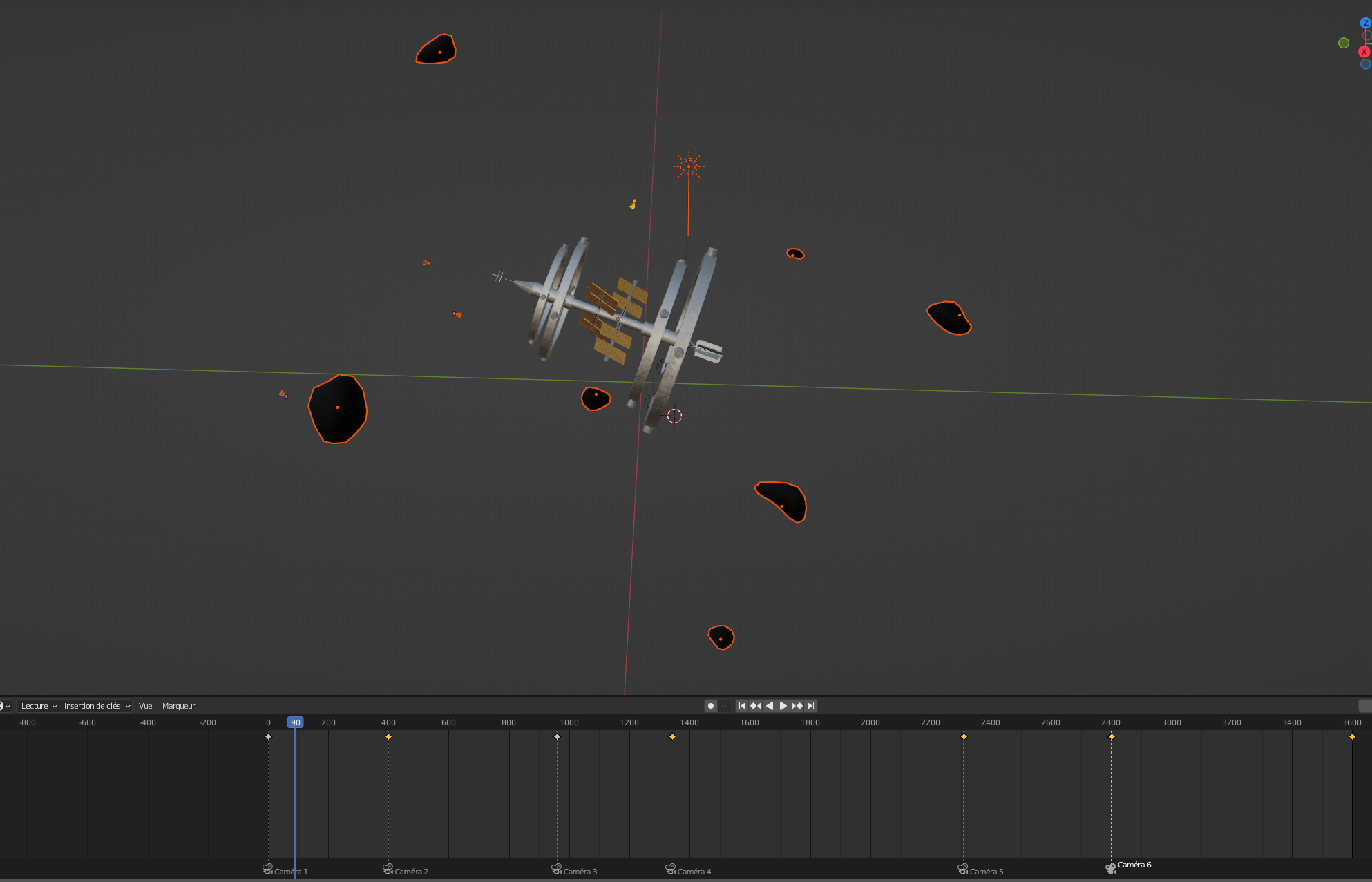Image resolution: width=1372 pixels, height=882 pixels.
Task: Select the Caméra 3 marker label
Action: pos(580,871)
